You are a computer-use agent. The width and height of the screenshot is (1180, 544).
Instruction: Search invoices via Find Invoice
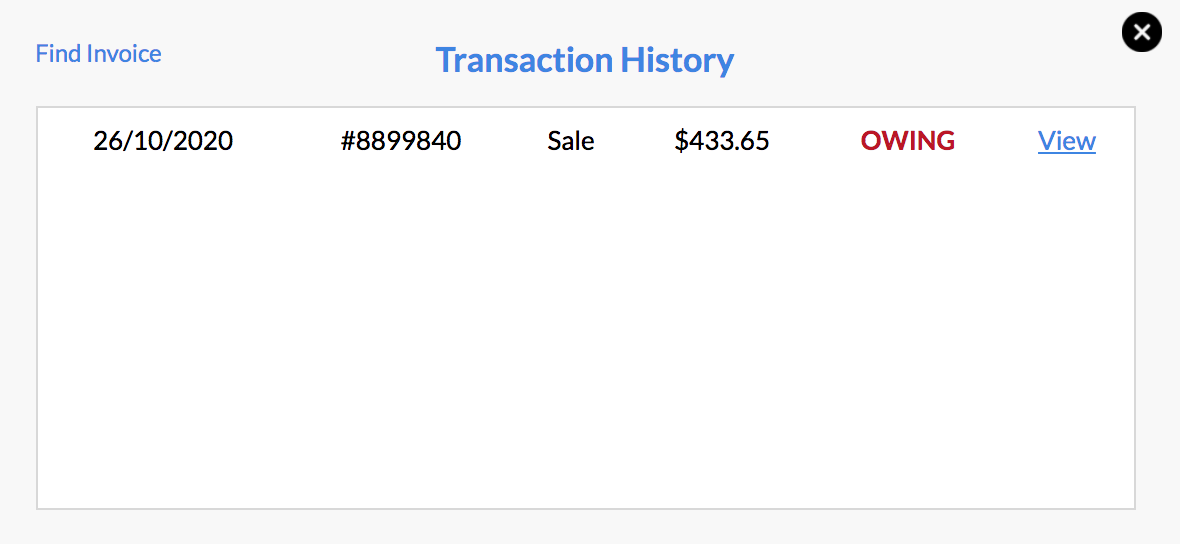(x=99, y=54)
